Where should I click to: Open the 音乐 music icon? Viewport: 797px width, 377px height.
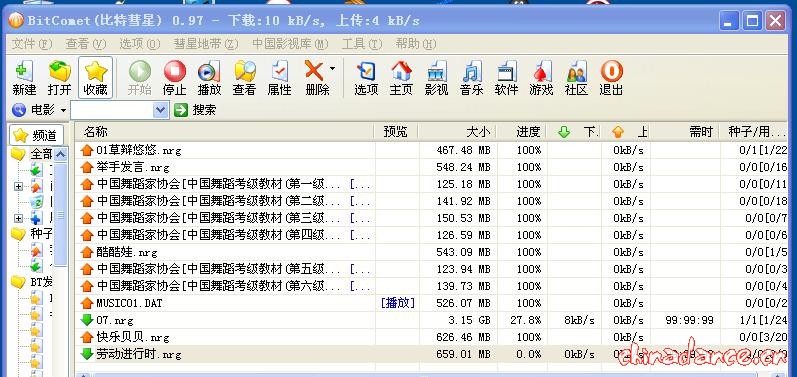(x=471, y=78)
